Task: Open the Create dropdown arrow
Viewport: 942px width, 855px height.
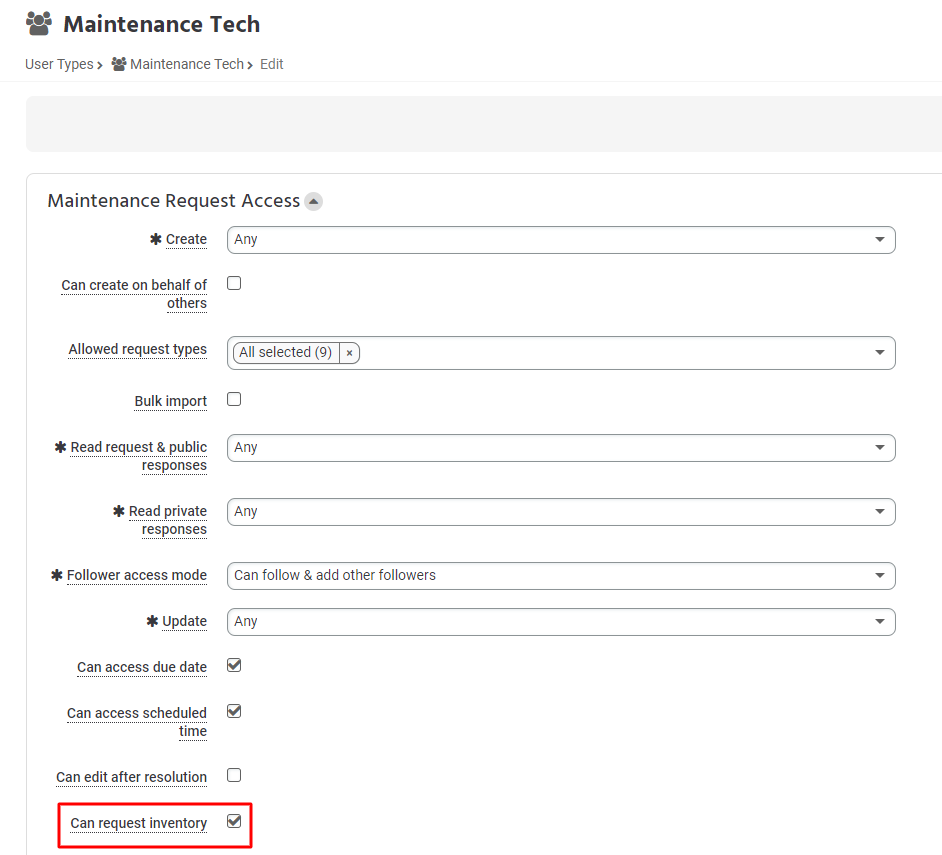Action: (880, 240)
